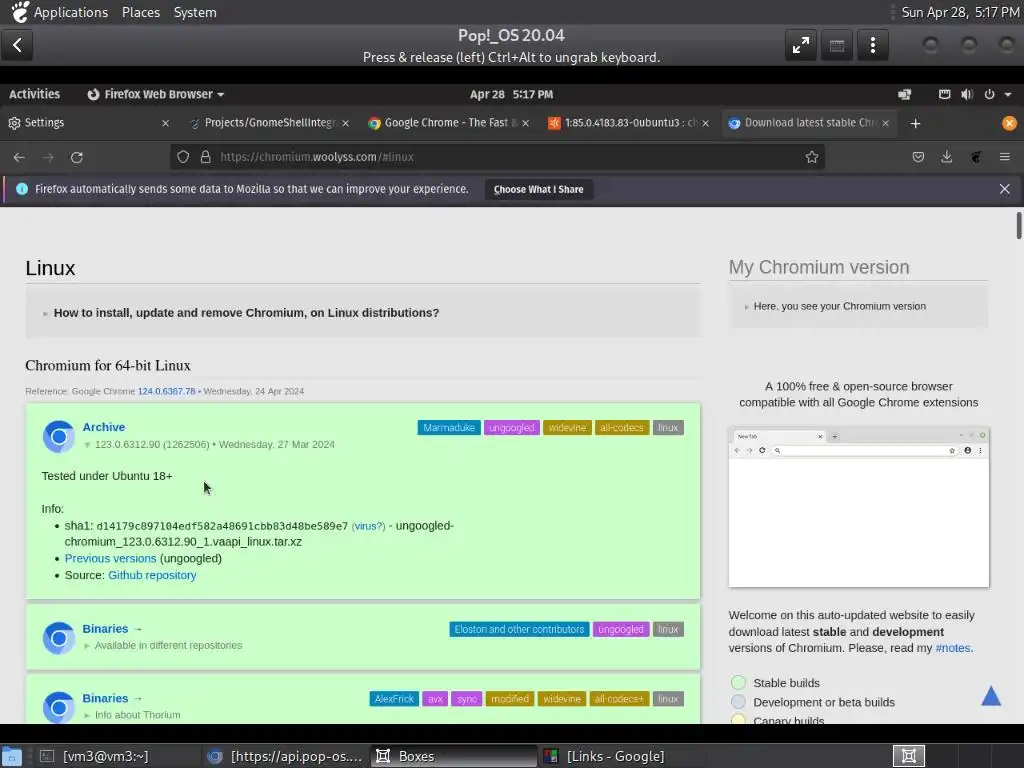1024x768 pixels.
Task: Click Chromium logo beside Archive entry
Action: pyautogui.click(x=59, y=436)
